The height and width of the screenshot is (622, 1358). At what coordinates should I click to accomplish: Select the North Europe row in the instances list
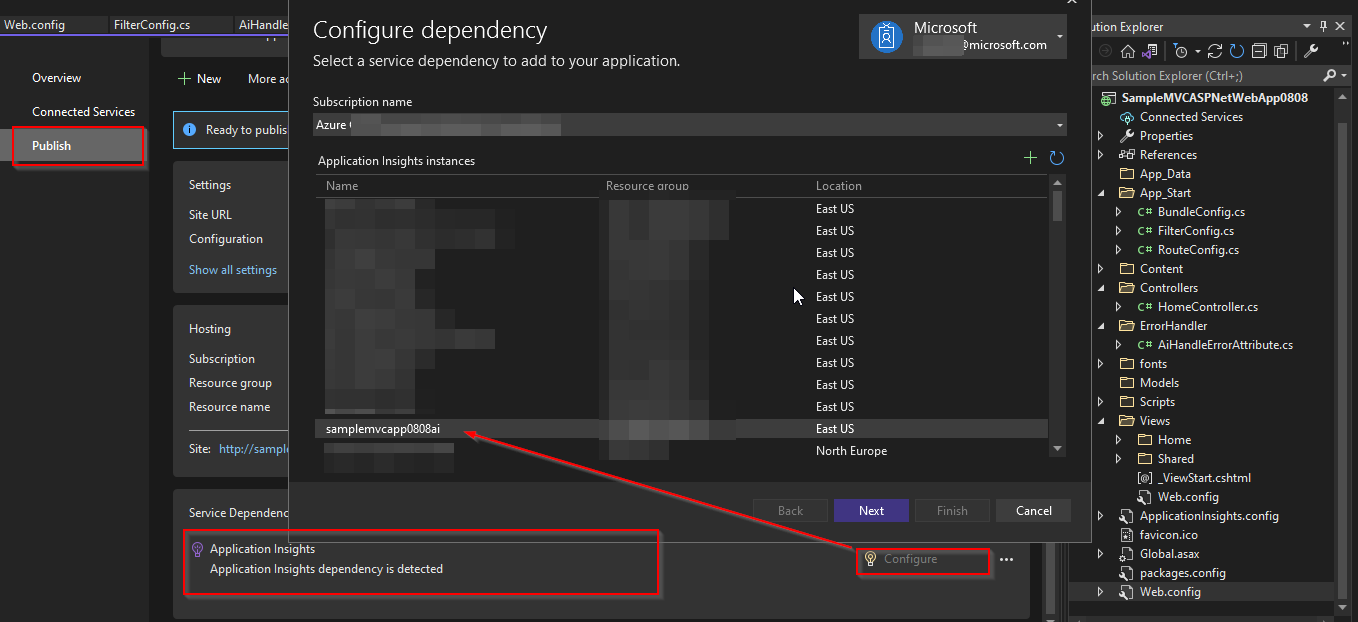point(682,451)
